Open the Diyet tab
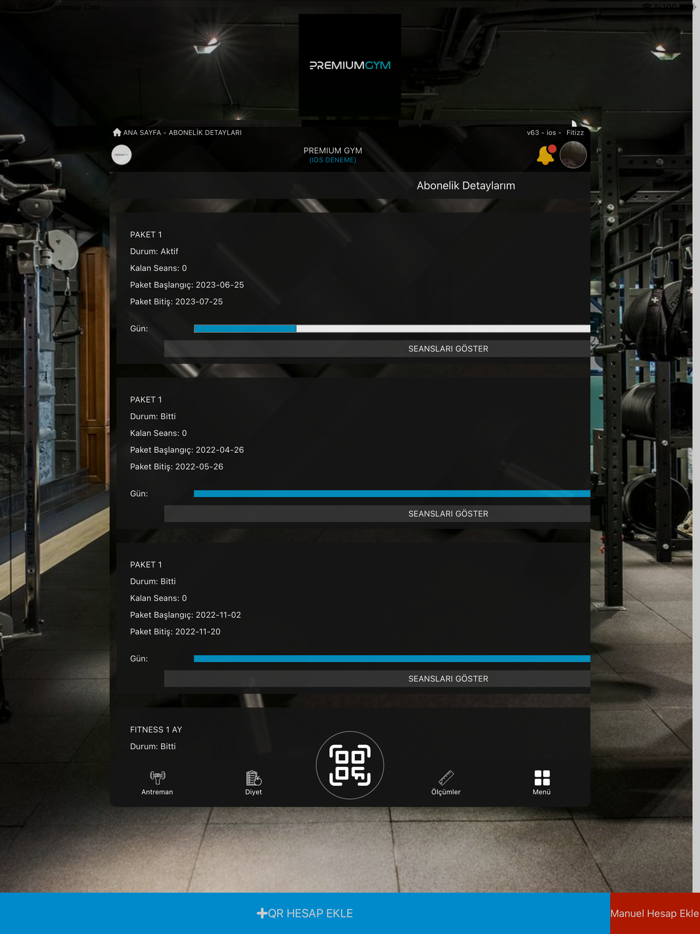Image resolution: width=700 pixels, height=934 pixels. coord(253,783)
